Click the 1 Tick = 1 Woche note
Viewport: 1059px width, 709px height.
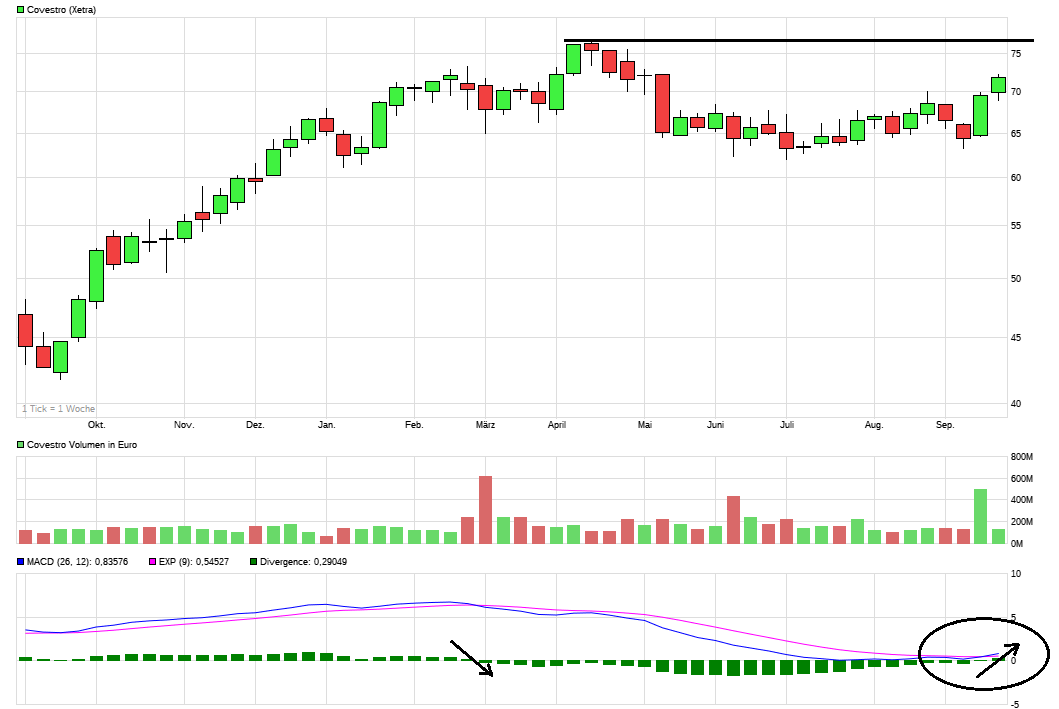(x=58, y=409)
